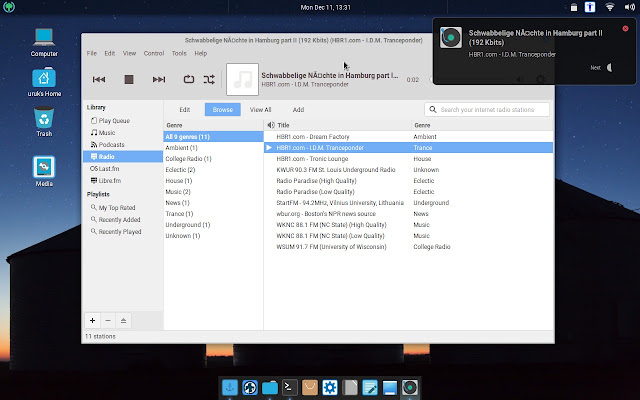Click Next in the notification popup
640x400 pixels.
pyautogui.click(x=596, y=68)
